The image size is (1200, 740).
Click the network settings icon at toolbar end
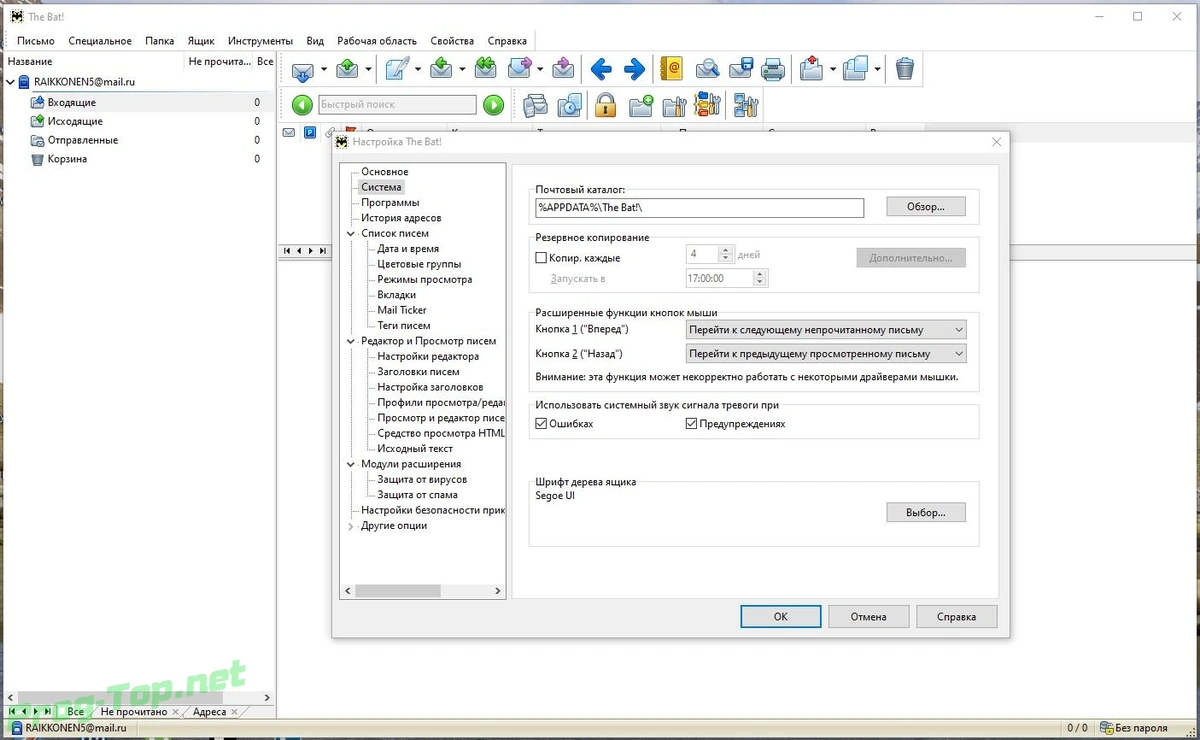pos(746,104)
